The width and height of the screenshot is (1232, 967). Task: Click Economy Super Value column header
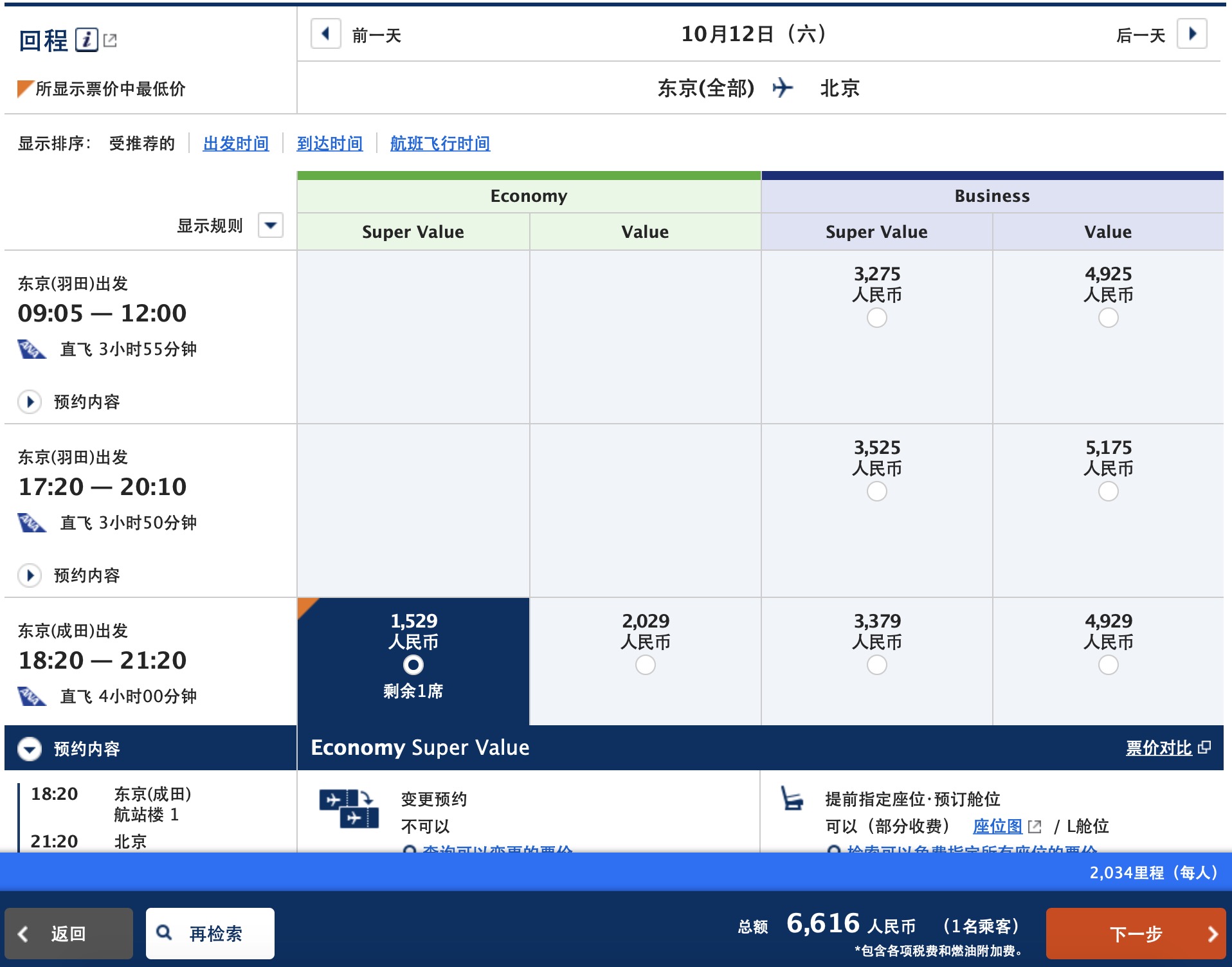pyautogui.click(x=413, y=231)
